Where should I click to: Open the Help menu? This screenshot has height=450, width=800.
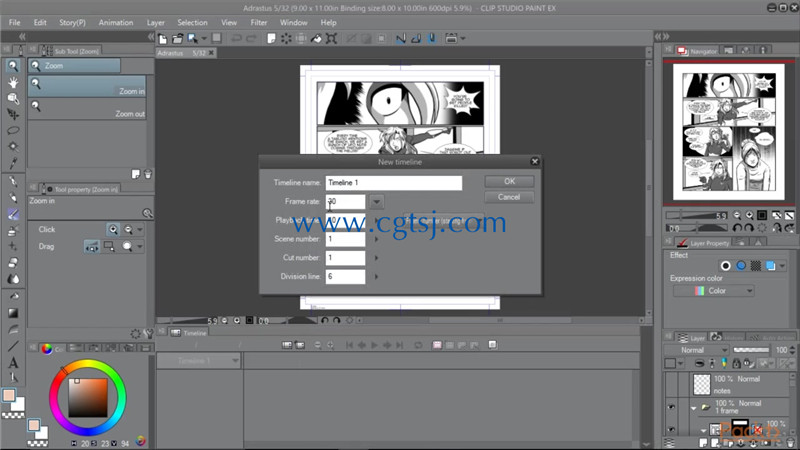329,22
